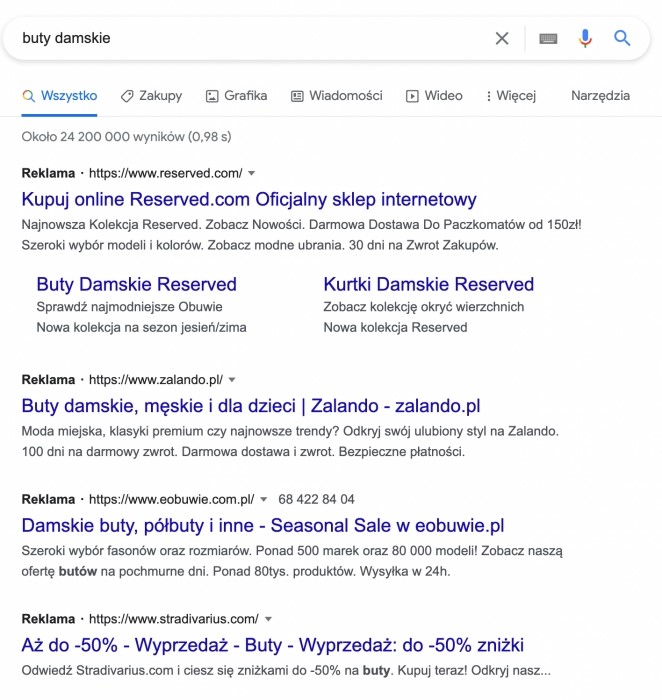Open the Wiadomości news tab
Viewport: 662px width, 700px height.
click(337, 96)
